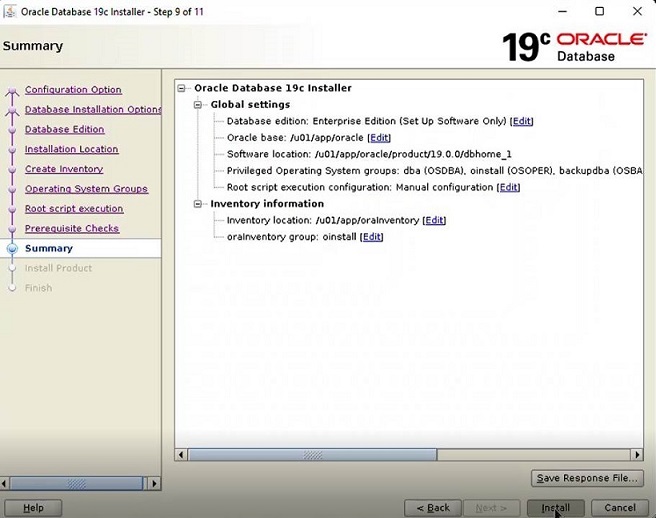Edit the Oracle base path
This screenshot has width=656, height=518.
pos(379,138)
